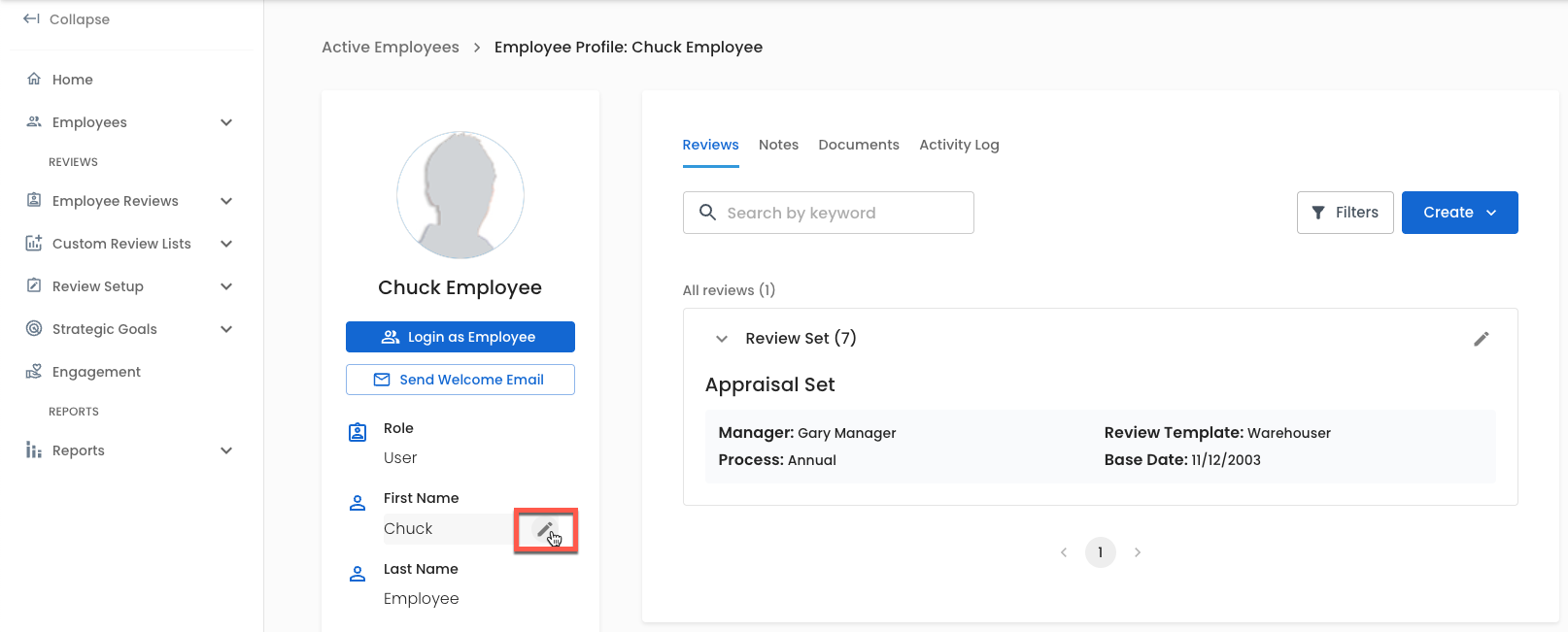Click Process: Annual text
Image resolution: width=1568 pixels, height=632 pixels.
click(x=777, y=460)
